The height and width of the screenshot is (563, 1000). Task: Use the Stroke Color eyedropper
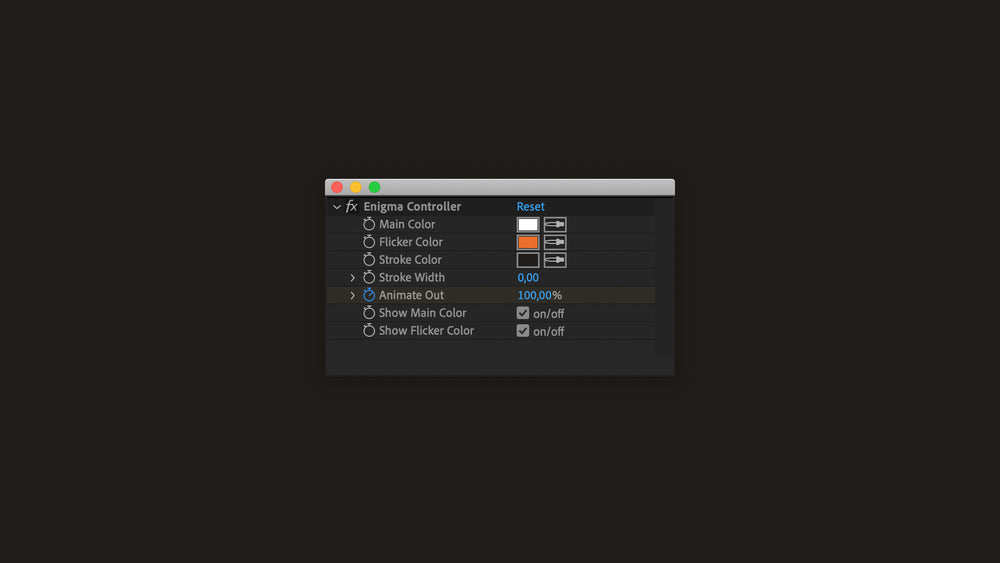[x=555, y=260]
